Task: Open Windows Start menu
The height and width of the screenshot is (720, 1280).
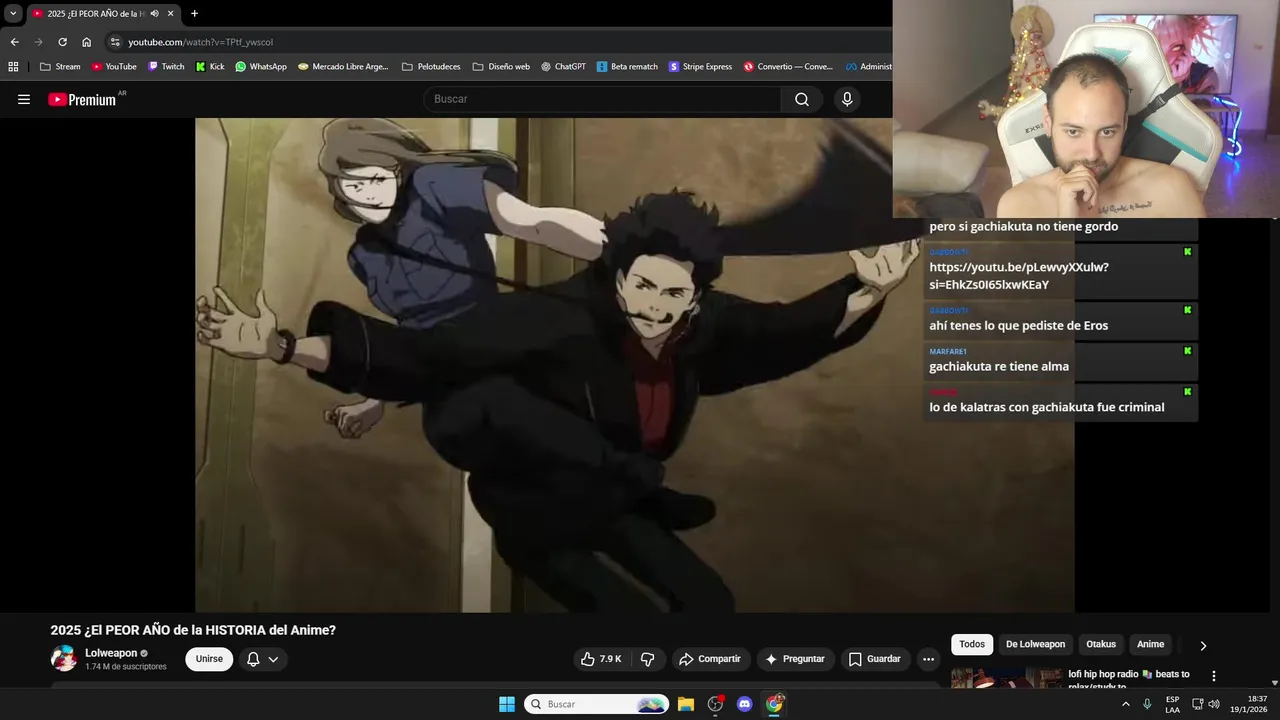Action: point(507,704)
